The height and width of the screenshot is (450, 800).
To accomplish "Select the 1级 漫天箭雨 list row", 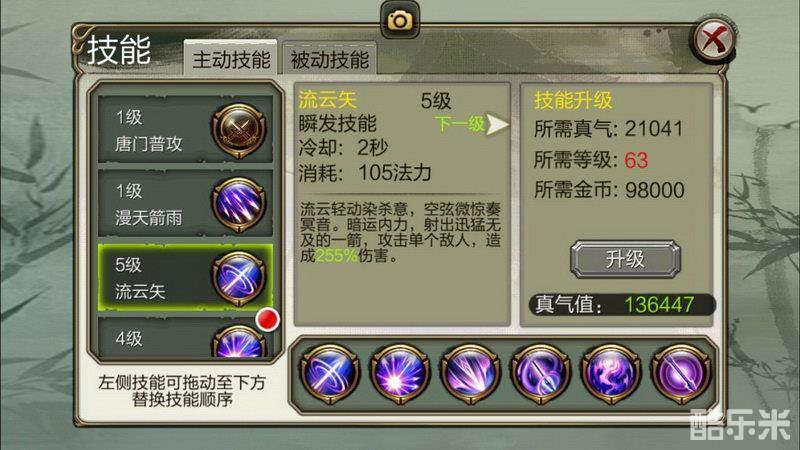I will (186, 204).
